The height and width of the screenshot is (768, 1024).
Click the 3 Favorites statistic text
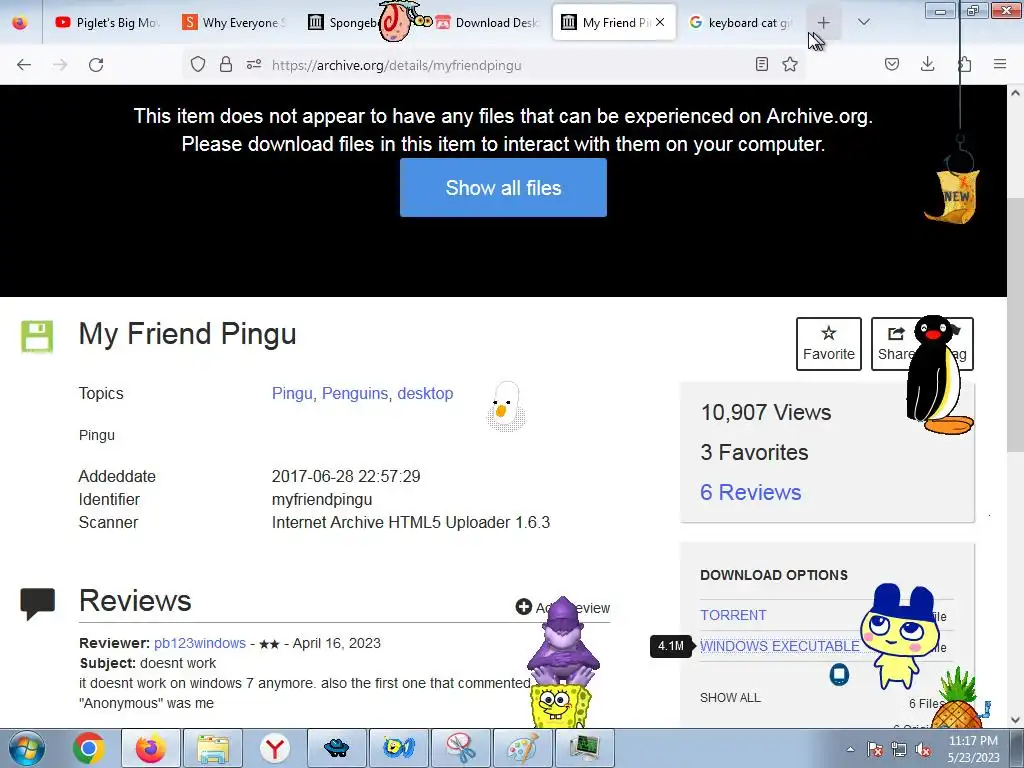point(754,452)
